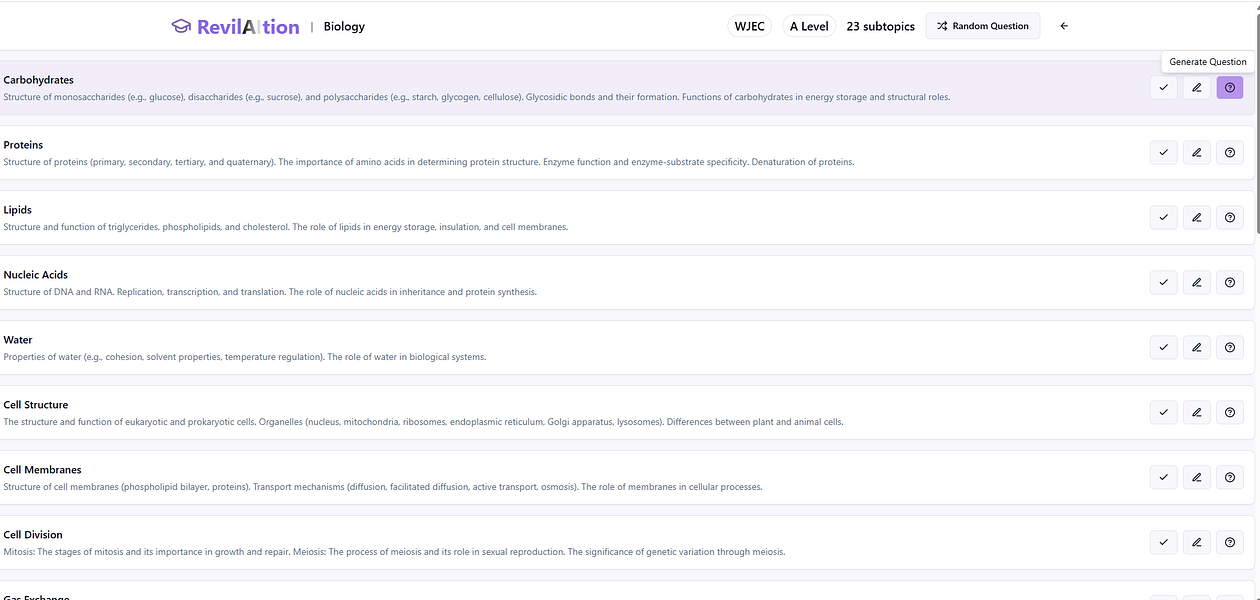Edit the Proteins subtopic with pencil icon
This screenshot has width=1260, height=600.
tap(1197, 153)
